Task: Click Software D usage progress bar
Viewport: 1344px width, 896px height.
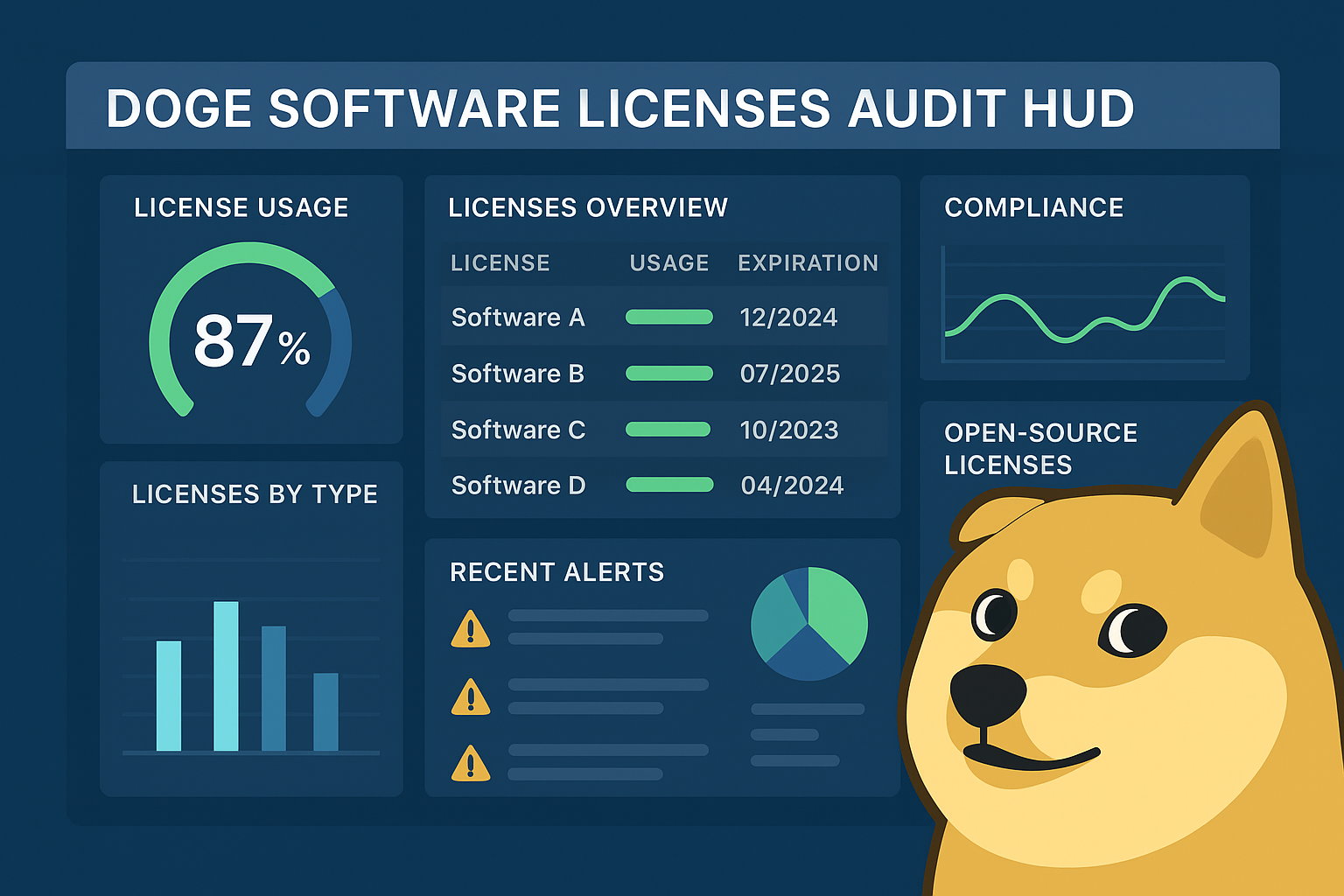Action: tap(669, 485)
